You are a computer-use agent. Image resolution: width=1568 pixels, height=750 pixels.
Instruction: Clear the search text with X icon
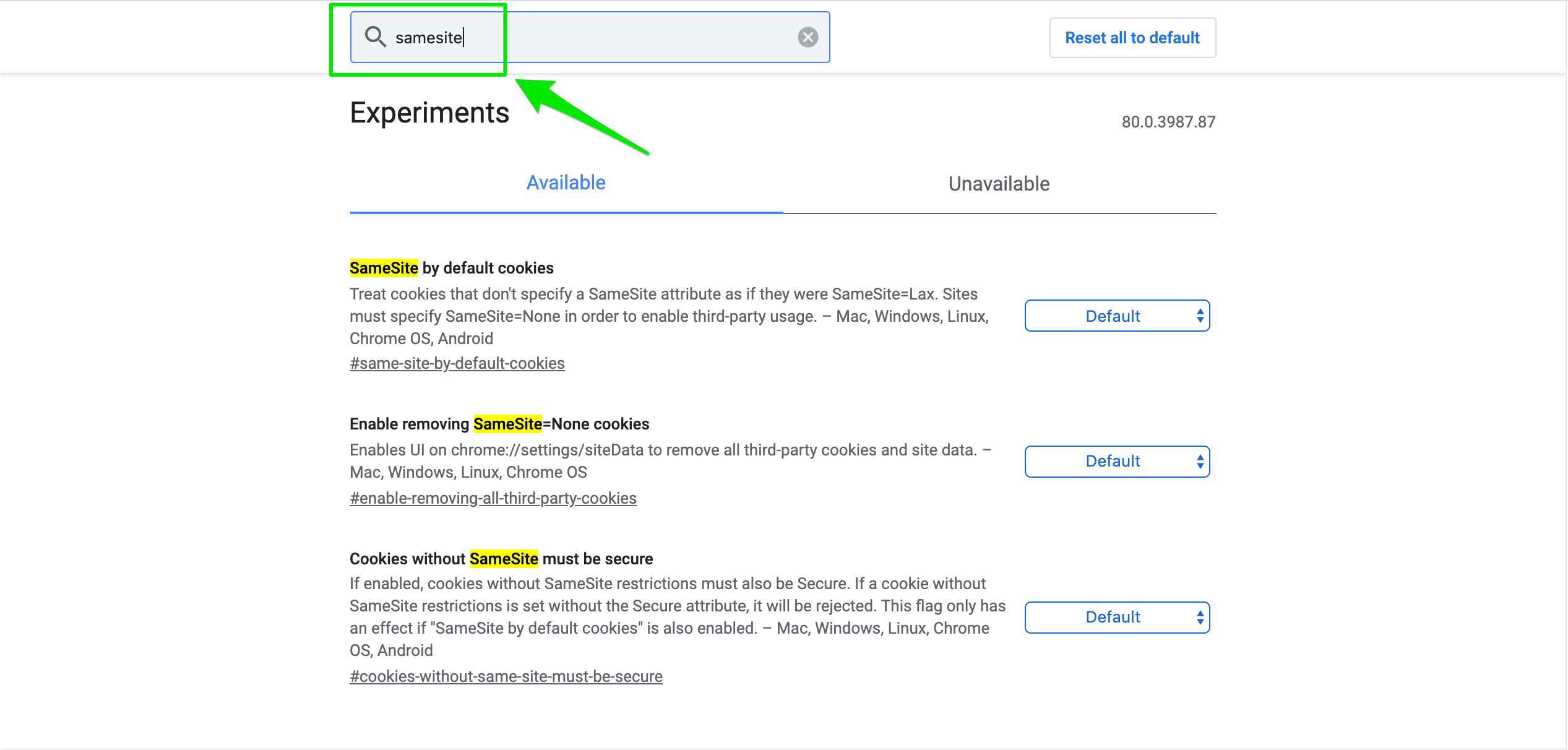coord(808,37)
